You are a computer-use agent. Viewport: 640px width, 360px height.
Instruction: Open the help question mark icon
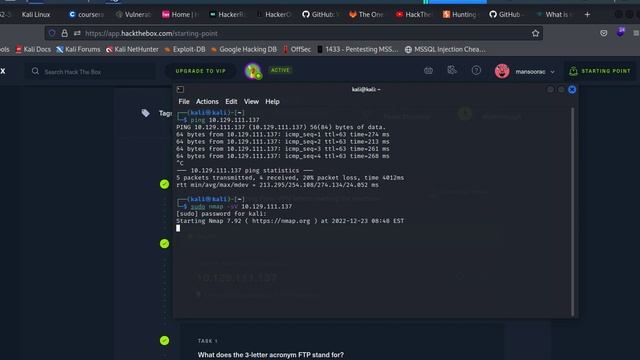(476, 71)
